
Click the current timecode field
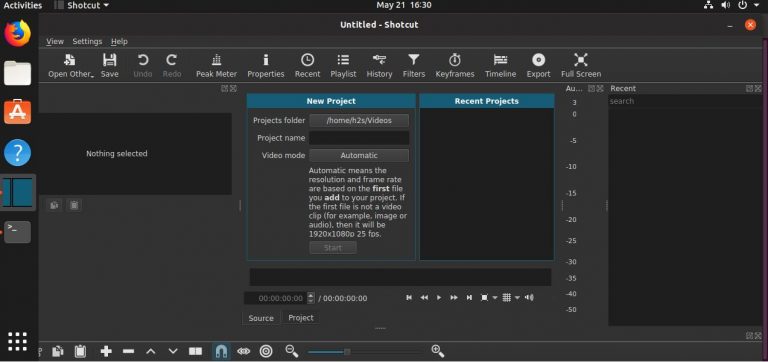276,298
